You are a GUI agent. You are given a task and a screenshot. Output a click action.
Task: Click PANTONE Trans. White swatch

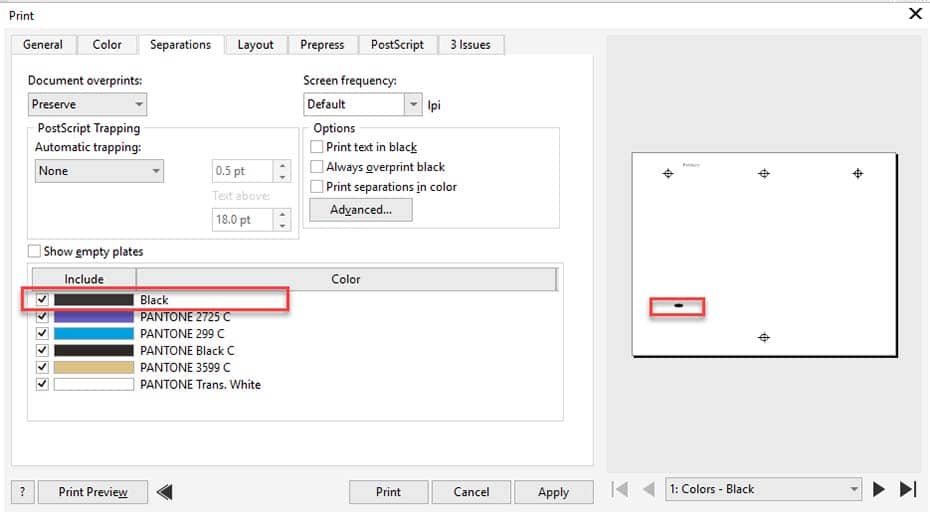pos(94,384)
